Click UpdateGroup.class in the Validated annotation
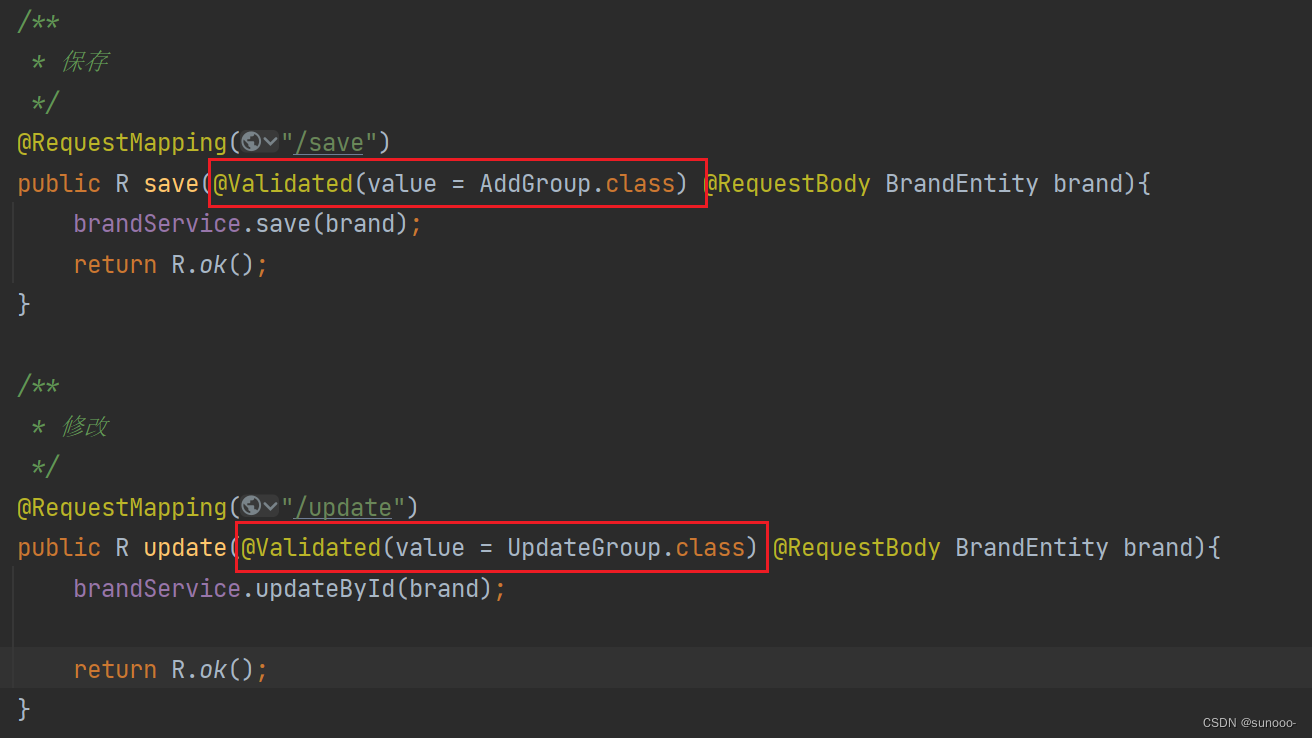 click(x=626, y=548)
